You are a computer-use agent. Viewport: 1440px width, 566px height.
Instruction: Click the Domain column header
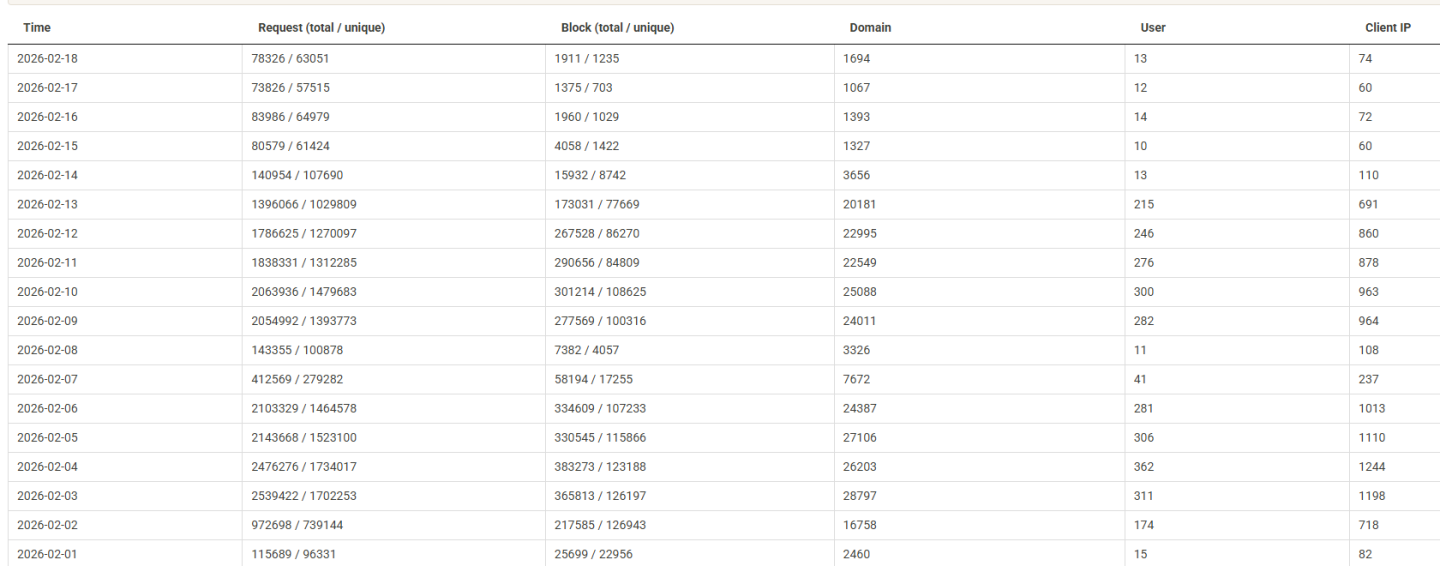coord(870,28)
